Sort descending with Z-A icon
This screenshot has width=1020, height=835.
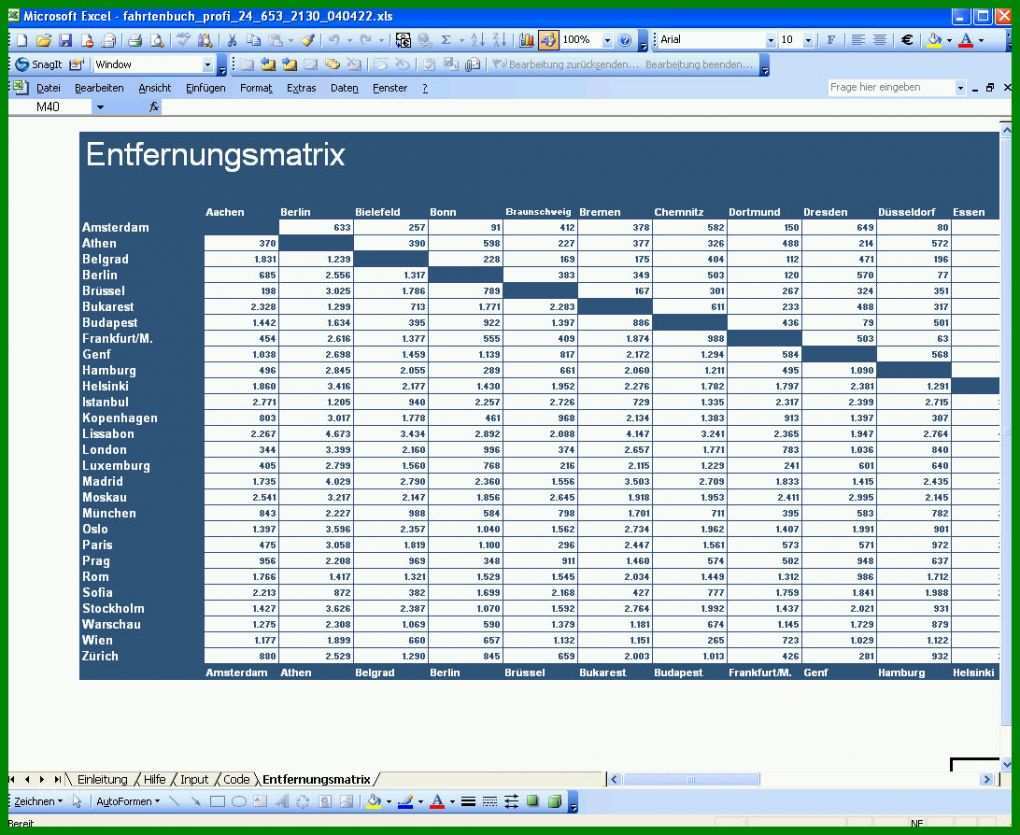click(x=500, y=40)
